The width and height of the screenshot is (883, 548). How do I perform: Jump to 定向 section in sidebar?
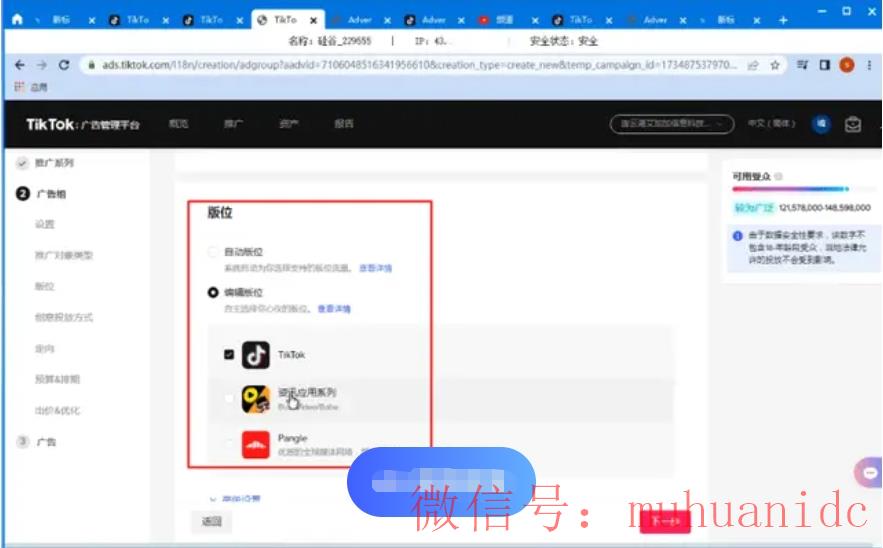44,349
